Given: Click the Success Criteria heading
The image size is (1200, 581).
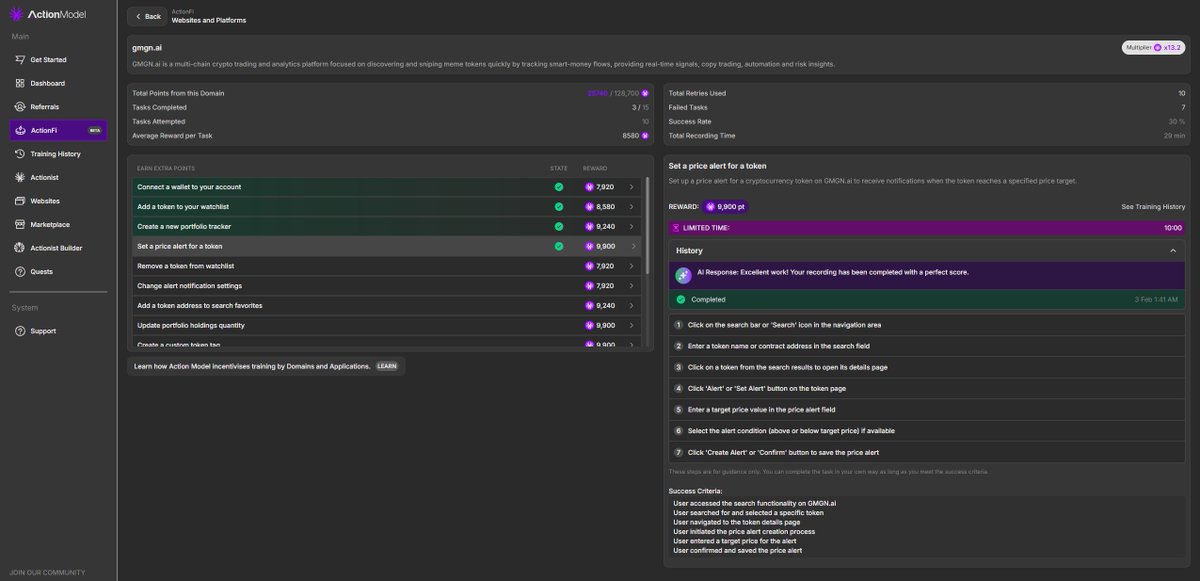Looking at the screenshot, I should coord(697,490).
